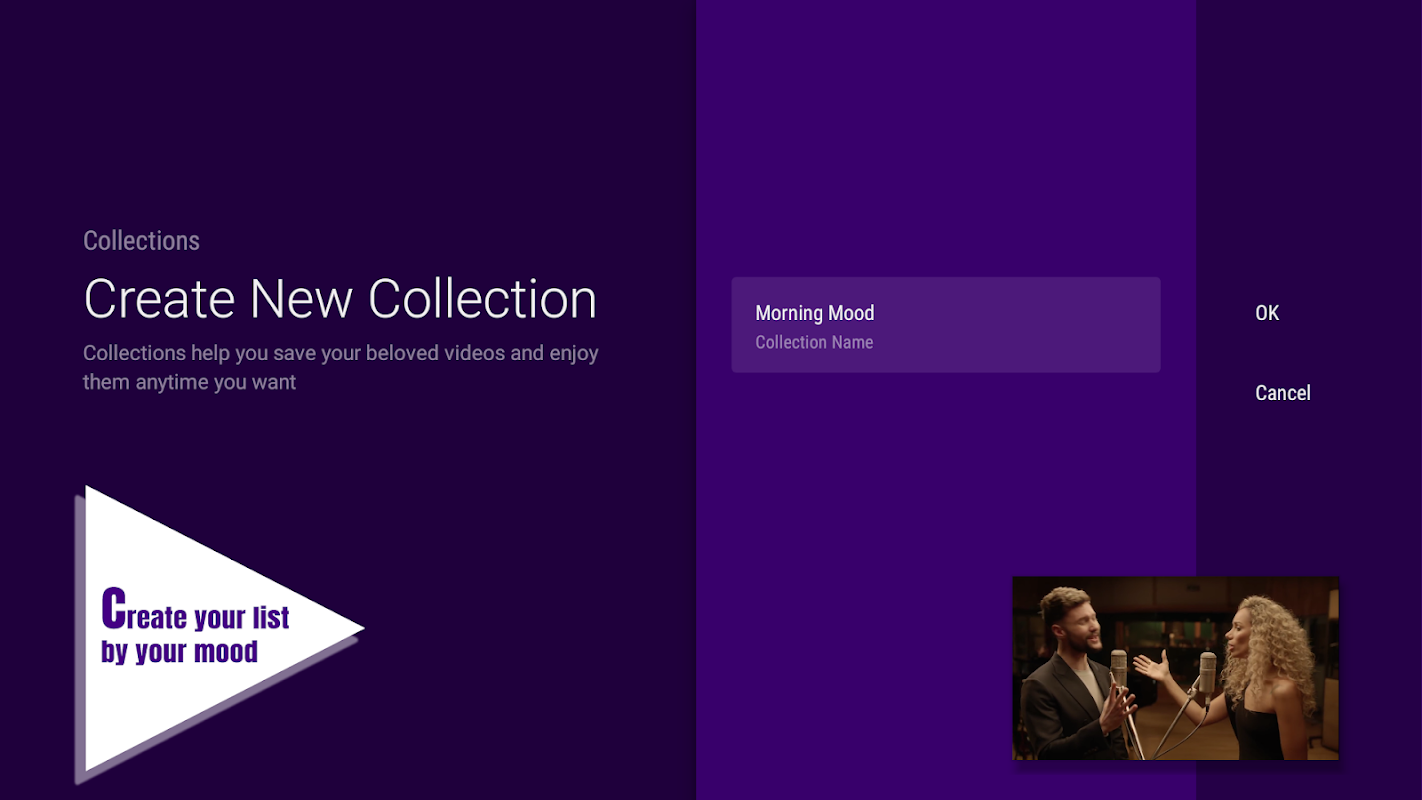Screen dimensions: 1422x800
Task: Choose Cancel to discard the collection
Action: pos(1283,393)
